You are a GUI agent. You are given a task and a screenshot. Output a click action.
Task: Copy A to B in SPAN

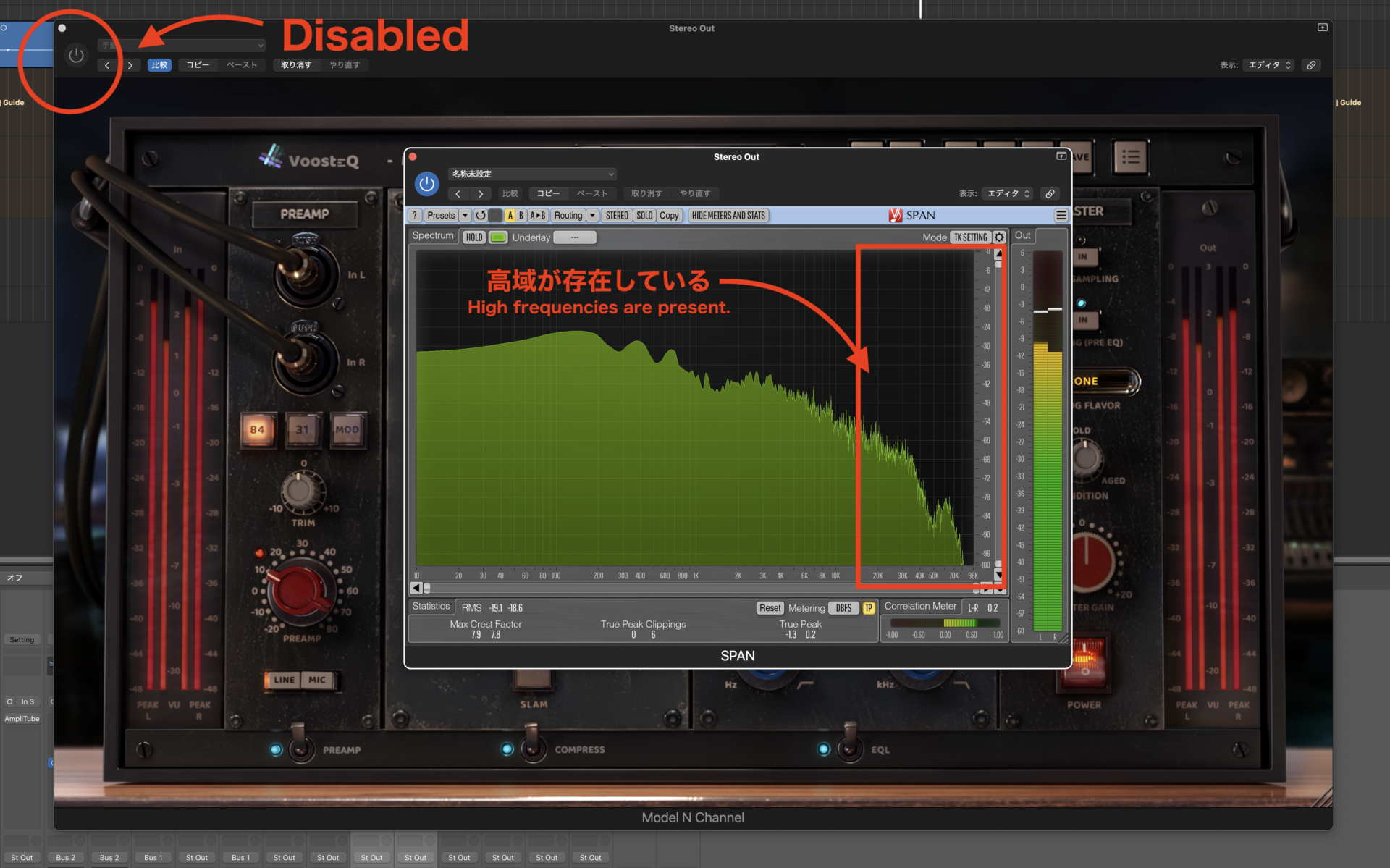(x=538, y=216)
